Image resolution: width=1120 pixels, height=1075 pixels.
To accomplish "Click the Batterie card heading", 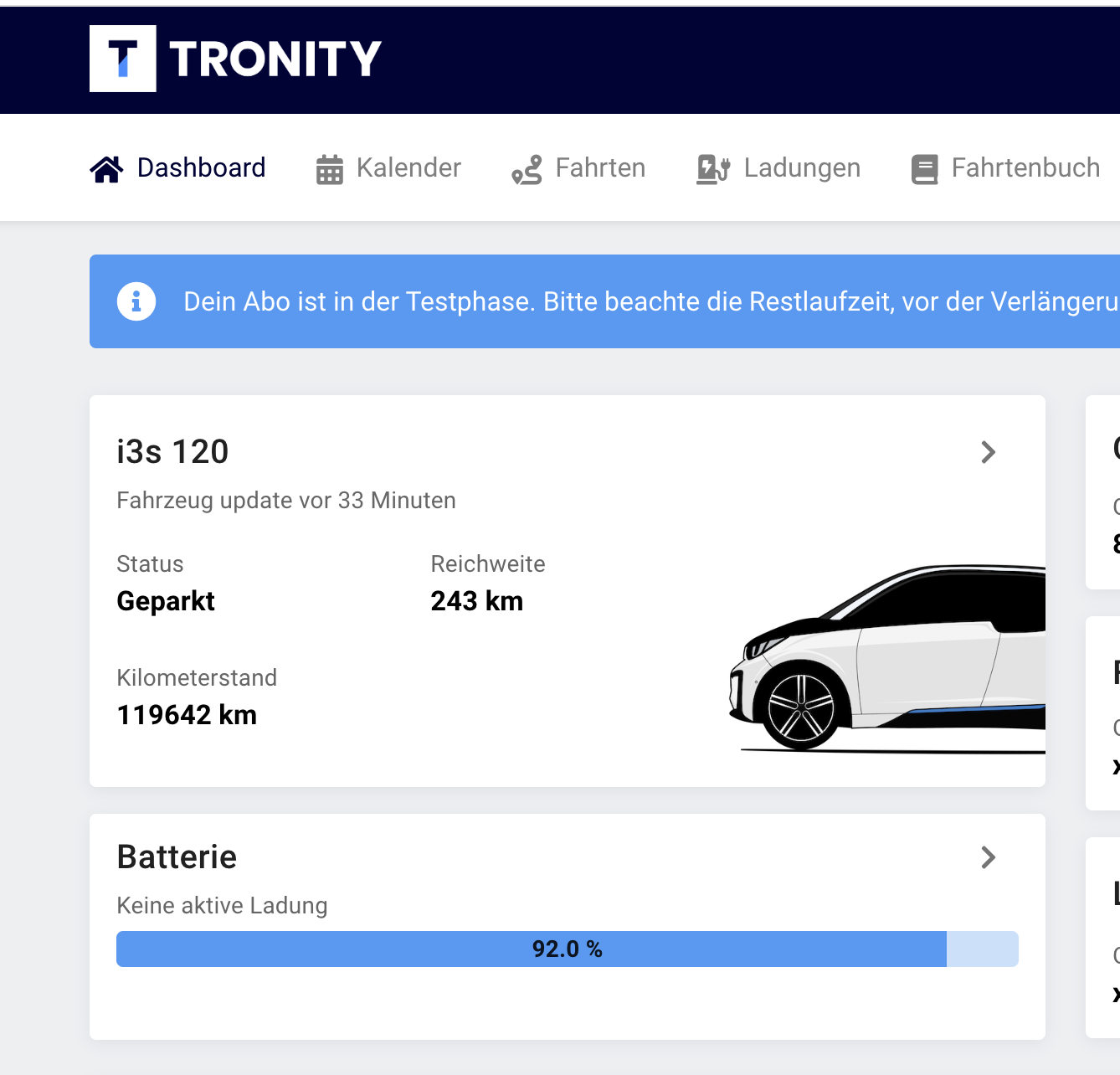I will click(177, 857).
